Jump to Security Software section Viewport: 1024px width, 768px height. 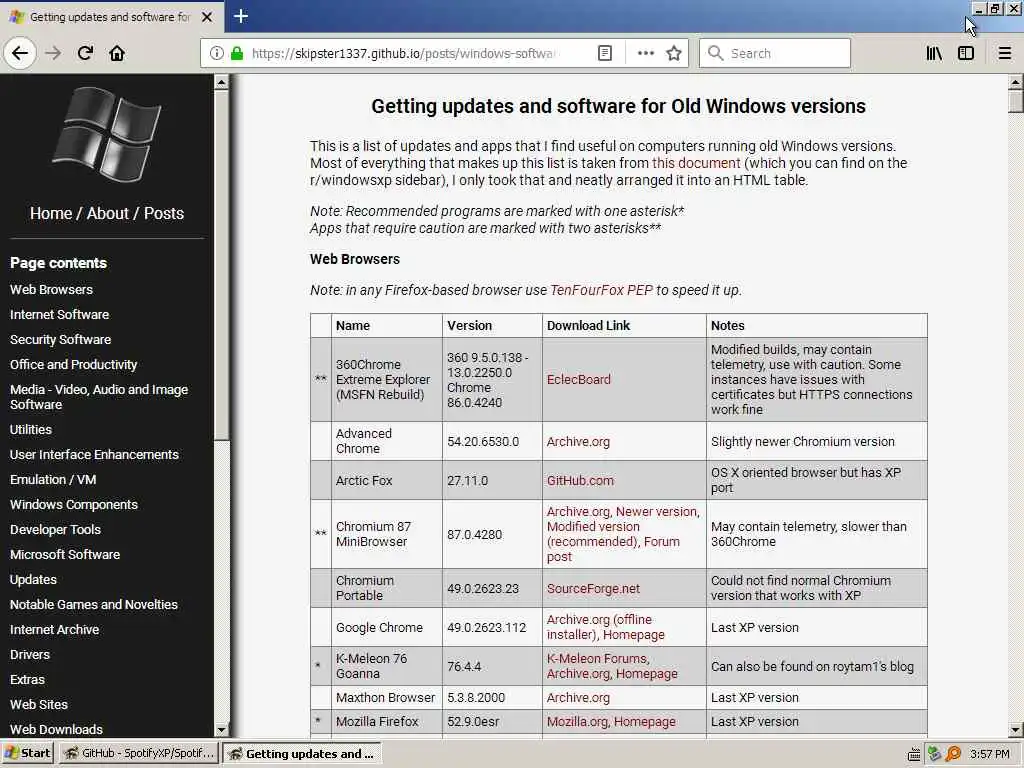(x=60, y=340)
